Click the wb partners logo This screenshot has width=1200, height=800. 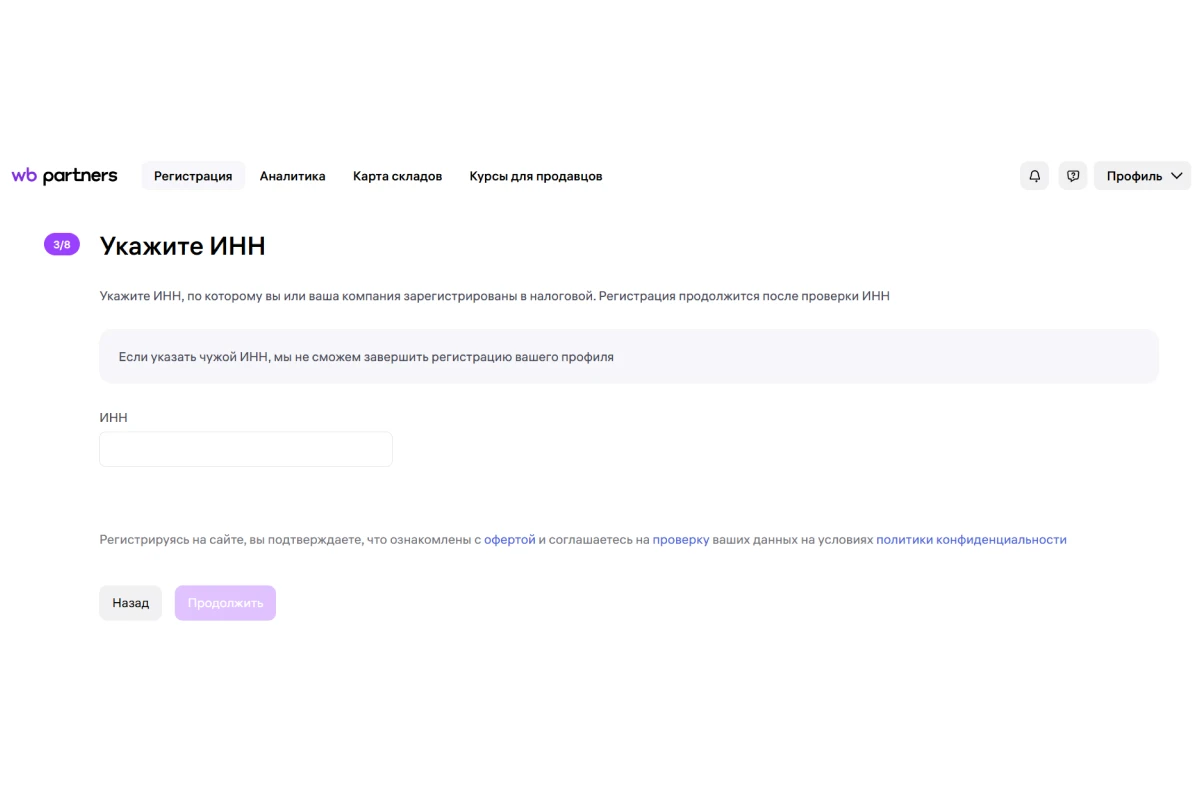64,176
